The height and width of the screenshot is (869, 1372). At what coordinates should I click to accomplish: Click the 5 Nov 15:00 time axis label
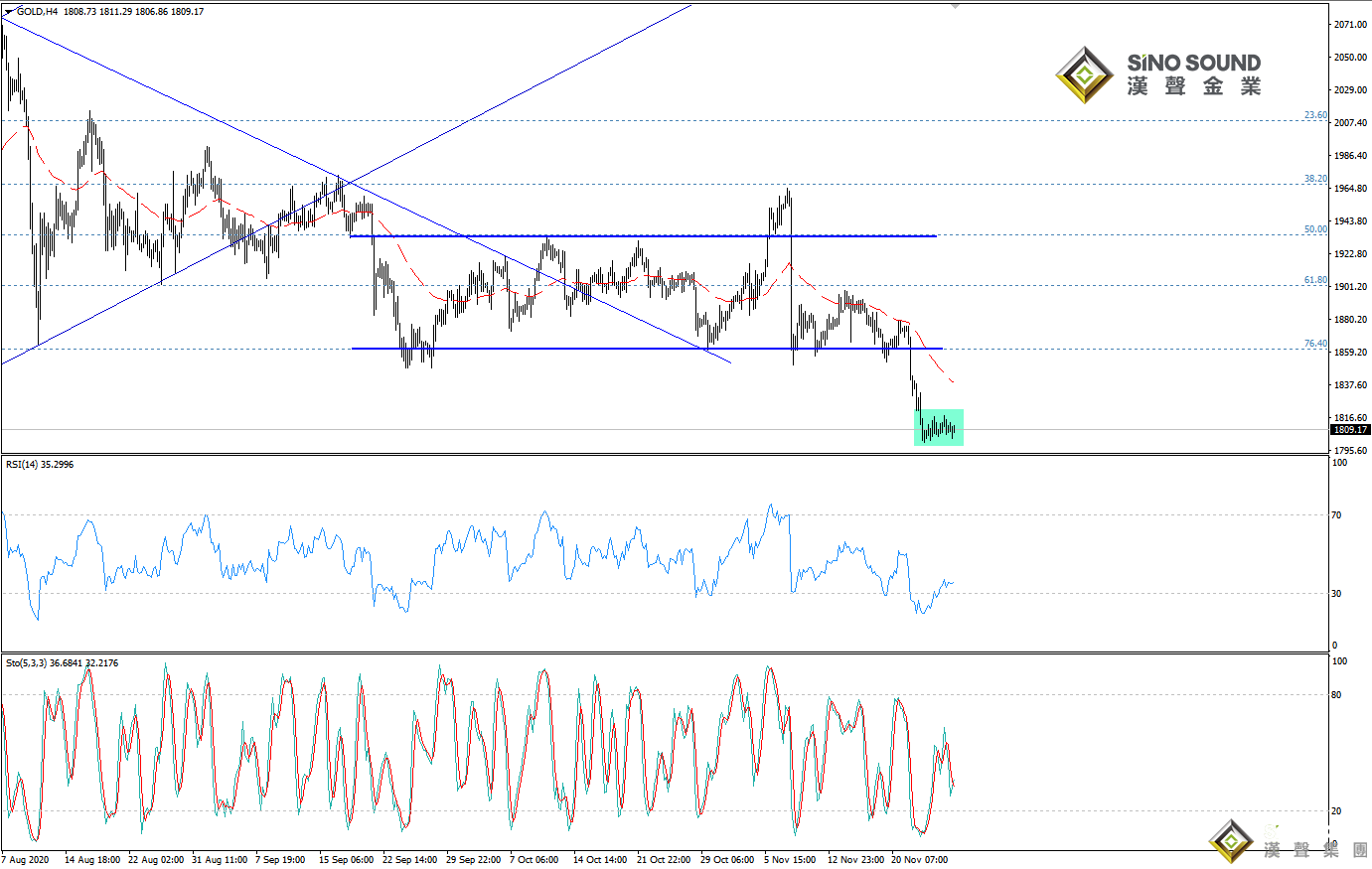tap(790, 860)
